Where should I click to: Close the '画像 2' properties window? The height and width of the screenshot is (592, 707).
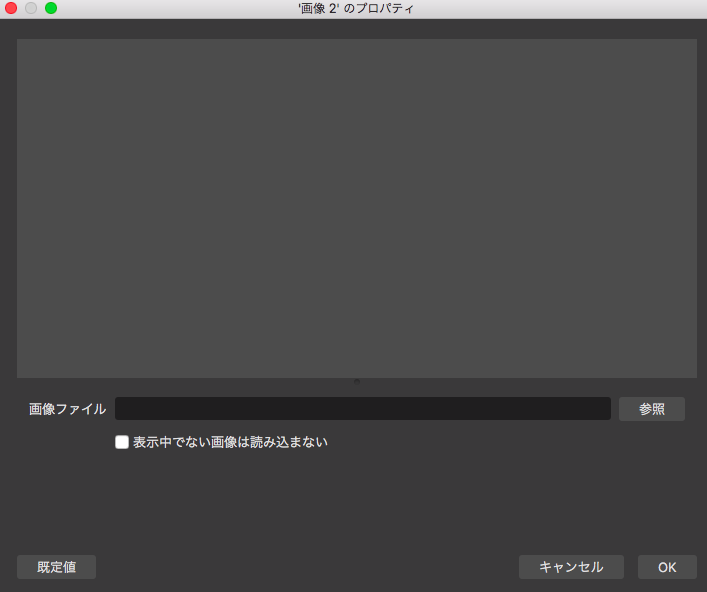point(11,8)
